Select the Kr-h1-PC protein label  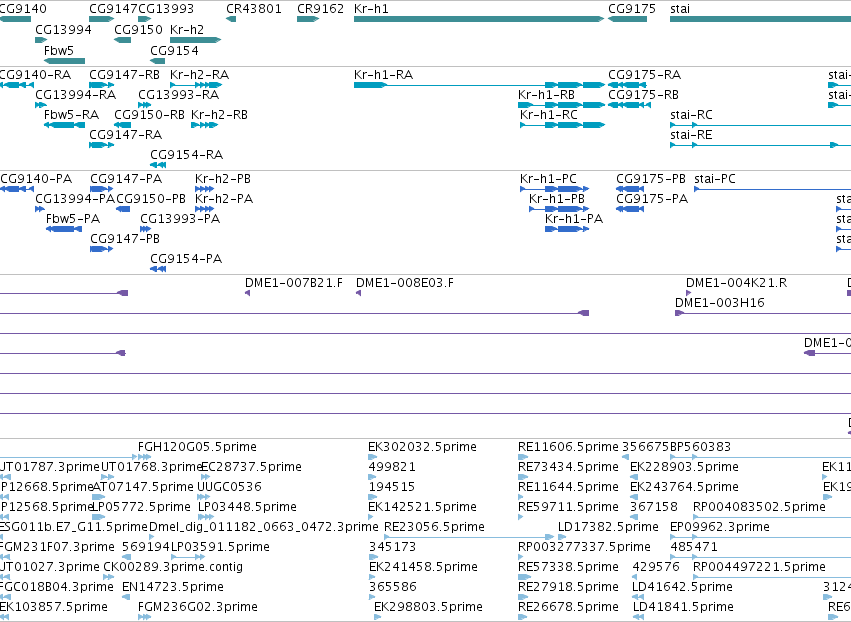548,179
